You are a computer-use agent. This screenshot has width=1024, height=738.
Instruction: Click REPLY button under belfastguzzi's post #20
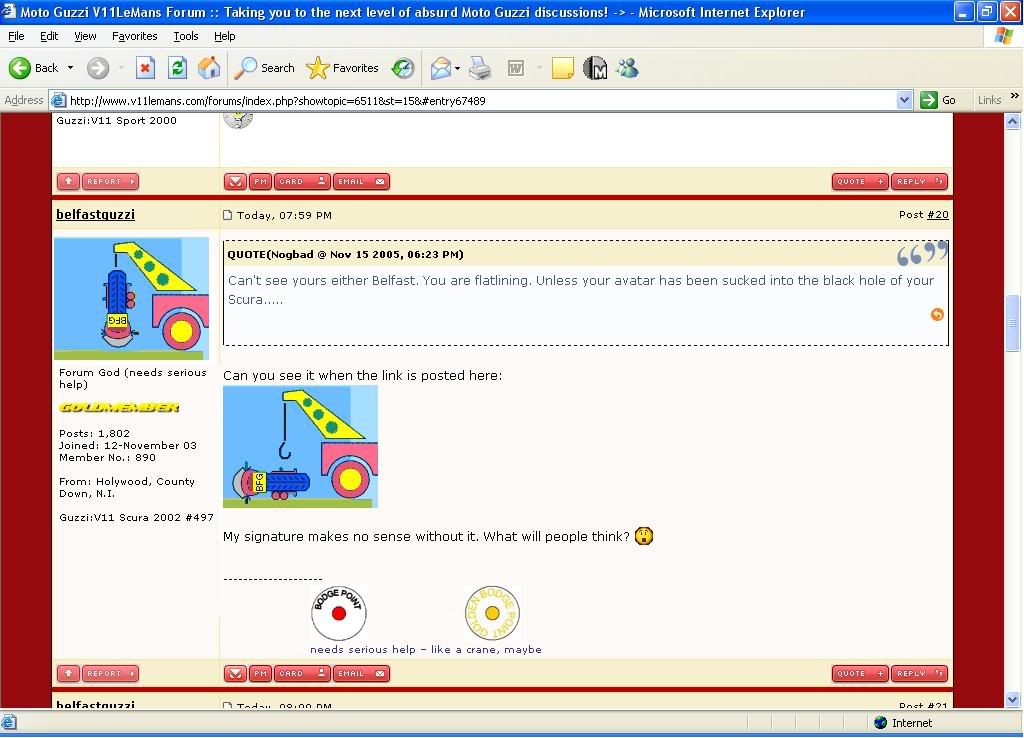[x=920, y=673]
